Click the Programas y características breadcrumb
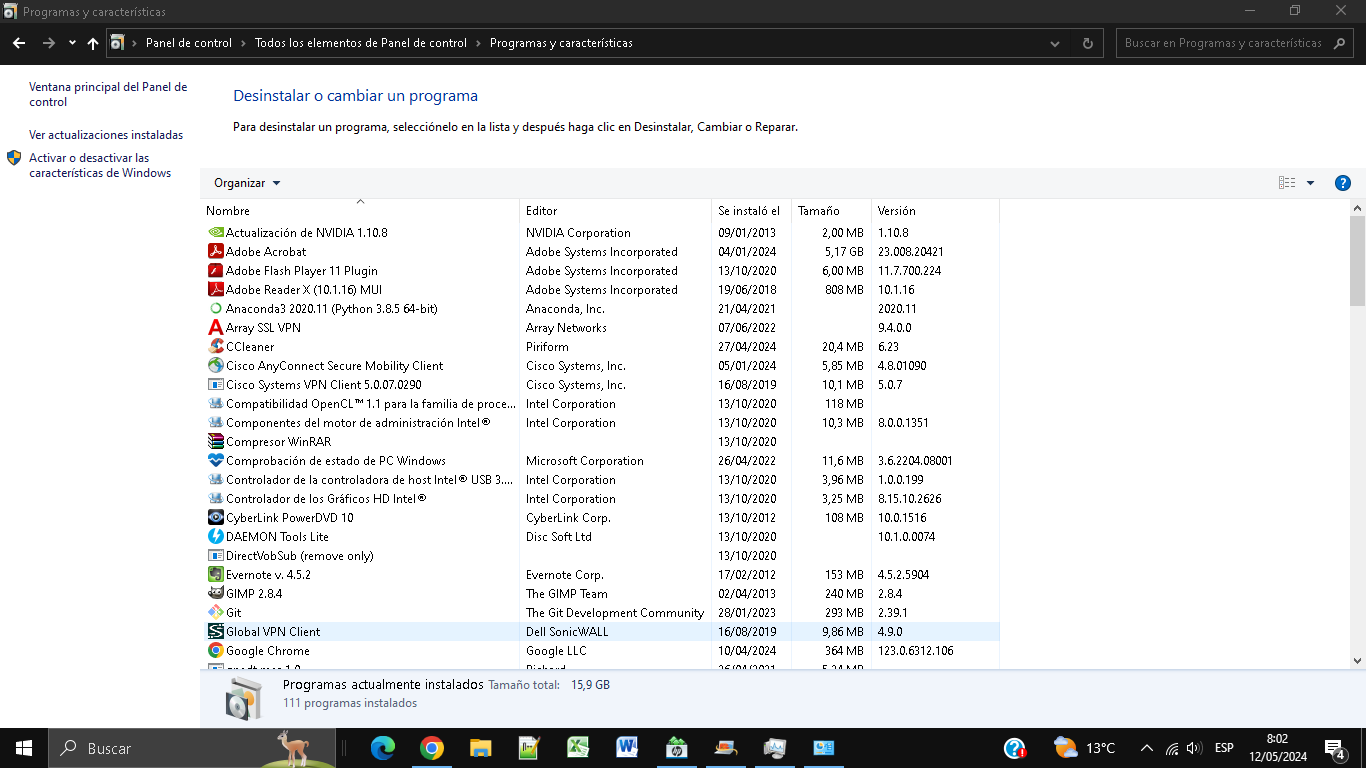This screenshot has width=1366, height=768. pos(561,43)
